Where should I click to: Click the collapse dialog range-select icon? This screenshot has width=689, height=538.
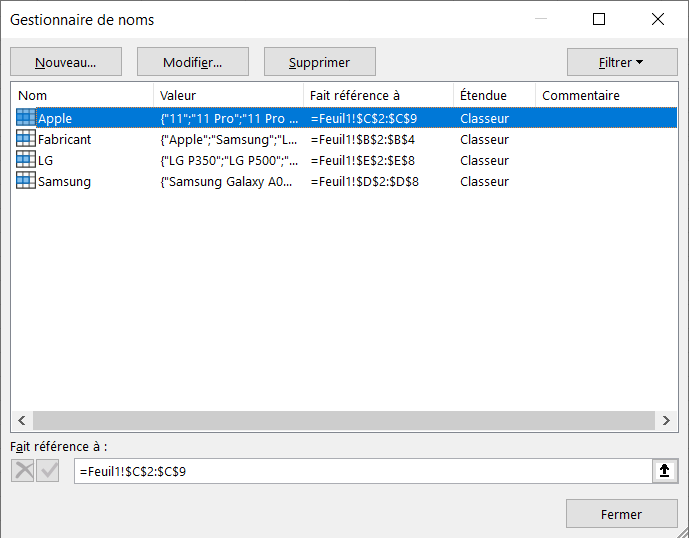(x=665, y=471)
